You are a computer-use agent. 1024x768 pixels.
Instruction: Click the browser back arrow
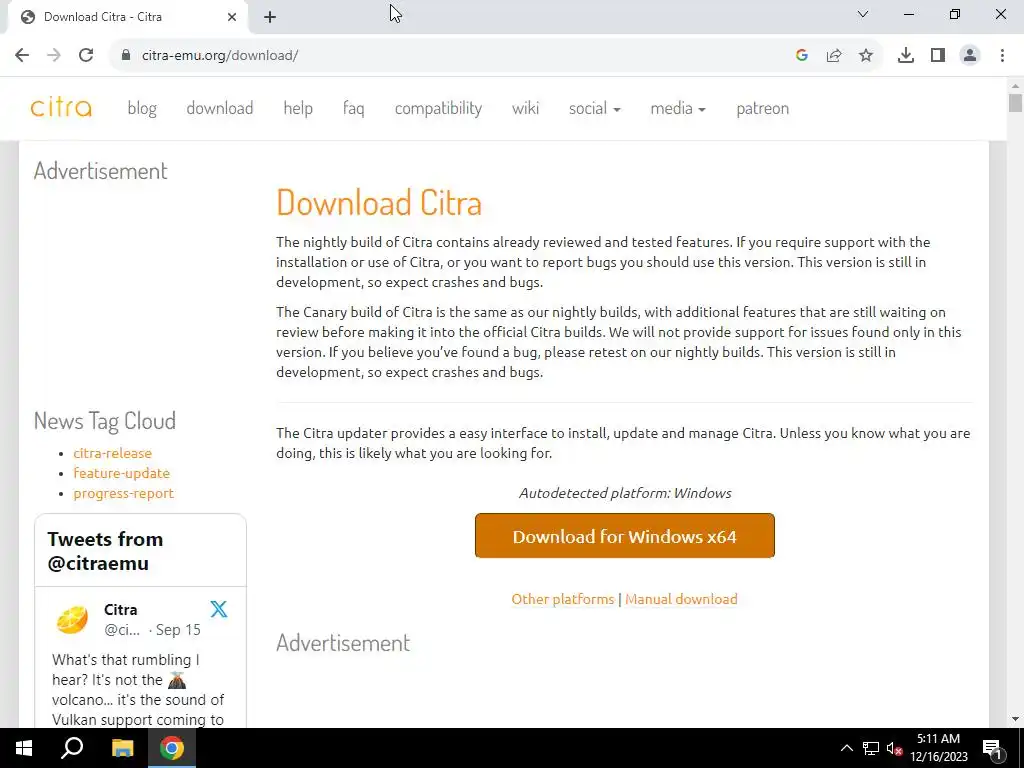pyautogui.click(x=22, y=56)
